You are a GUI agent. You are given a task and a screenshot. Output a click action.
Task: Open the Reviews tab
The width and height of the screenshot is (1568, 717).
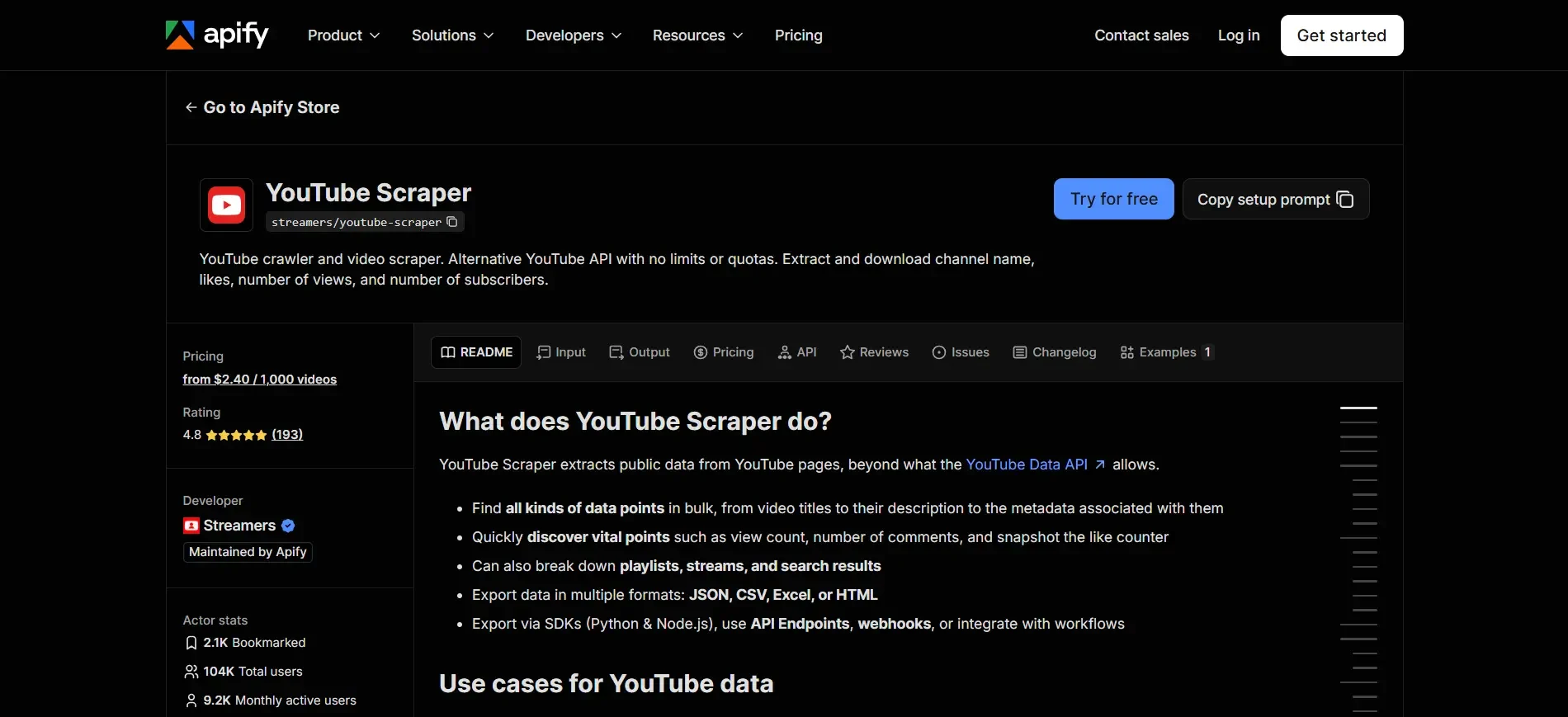click(875, 352)
